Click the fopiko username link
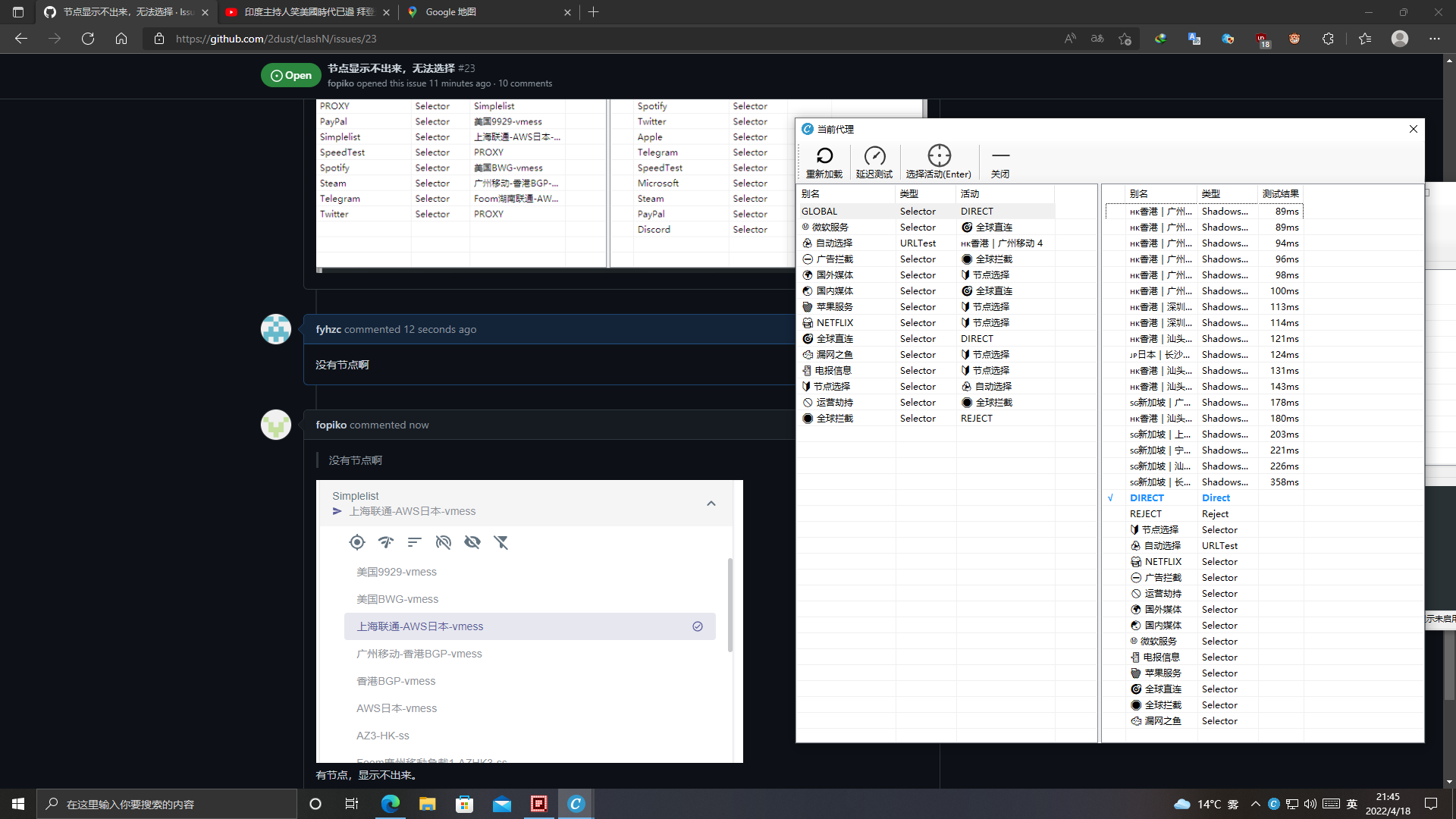1456x819 pixels. pyautogui.click(x=331, y=425)
